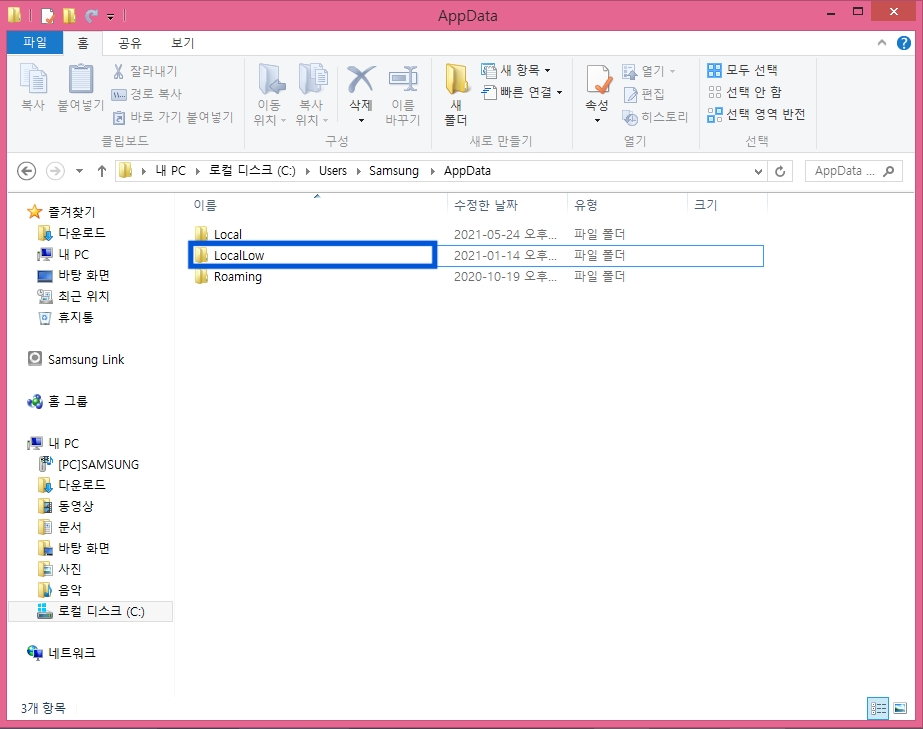
Task: Click 경로 복사 (Copy path)
Action: pyautogui.click(x=147, y=94)
